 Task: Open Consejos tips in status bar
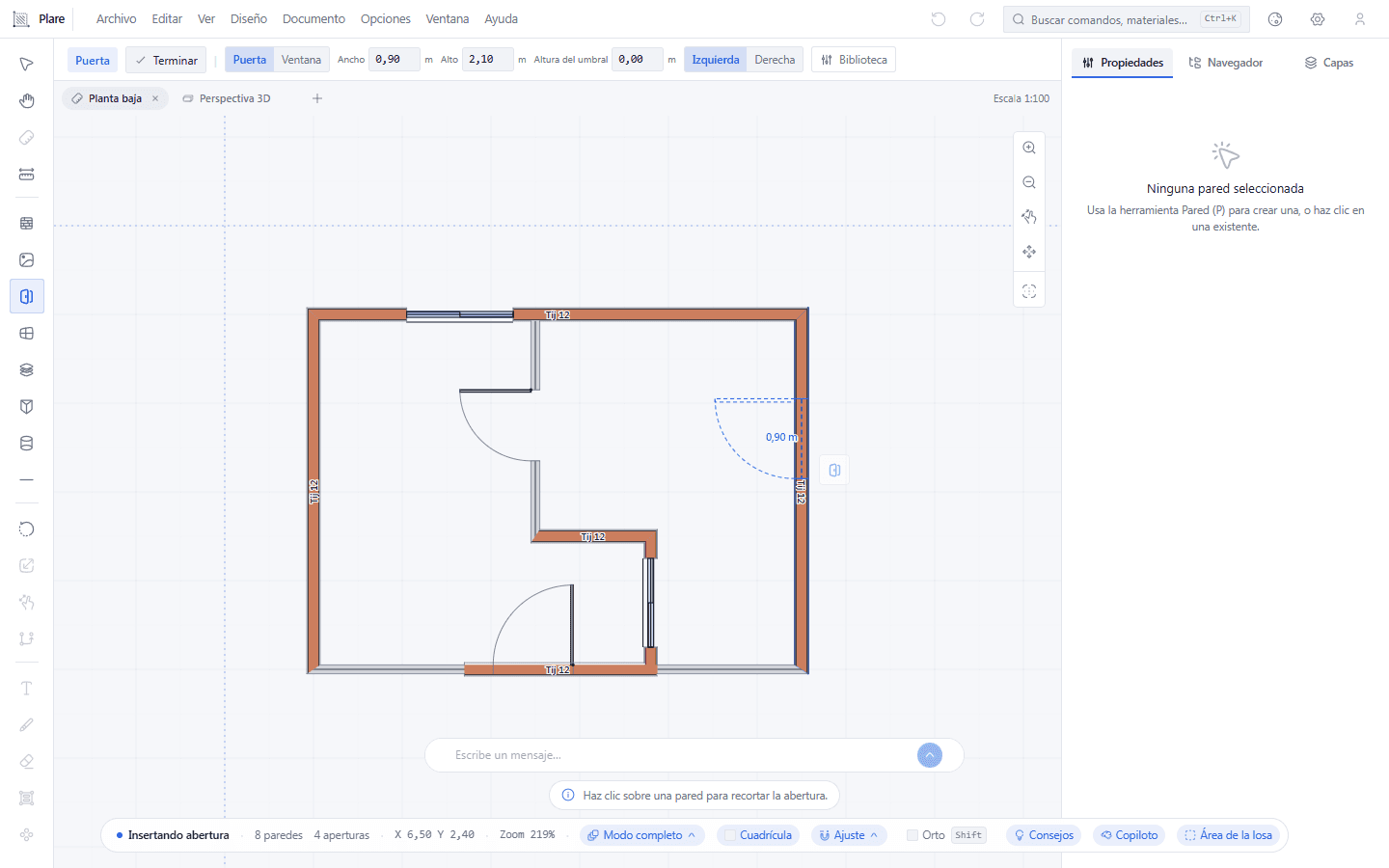[1044, 835]
